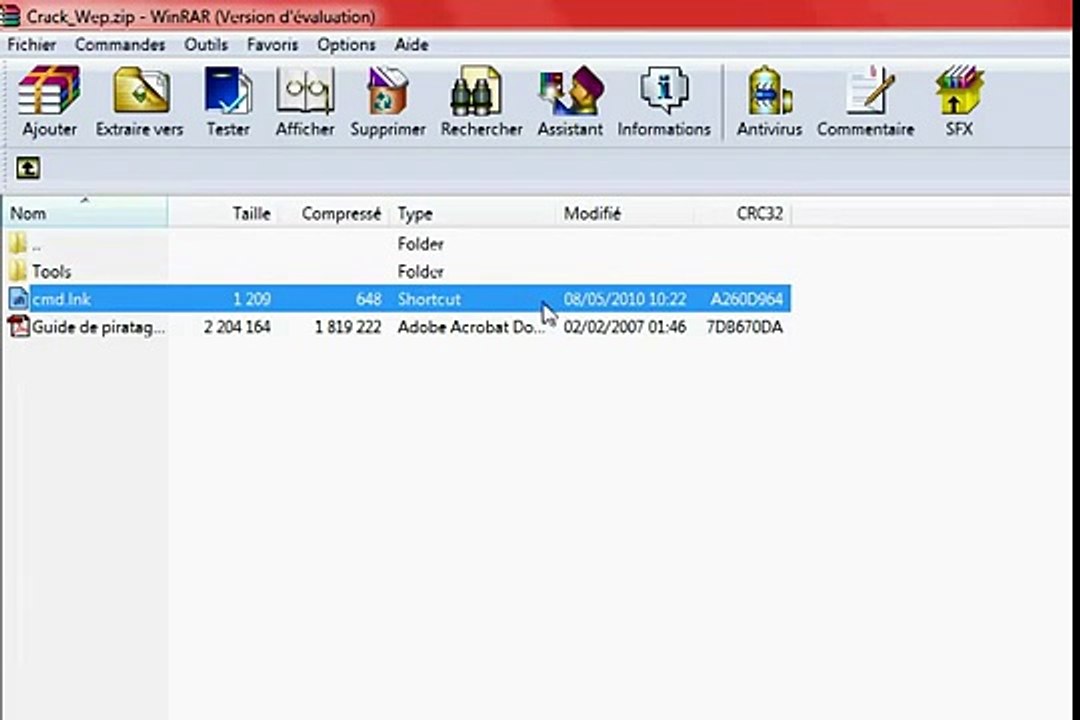The width and height of the screenshot is (1080, 720).
Task: Sort by the Type column header
Action: point(473,214)
